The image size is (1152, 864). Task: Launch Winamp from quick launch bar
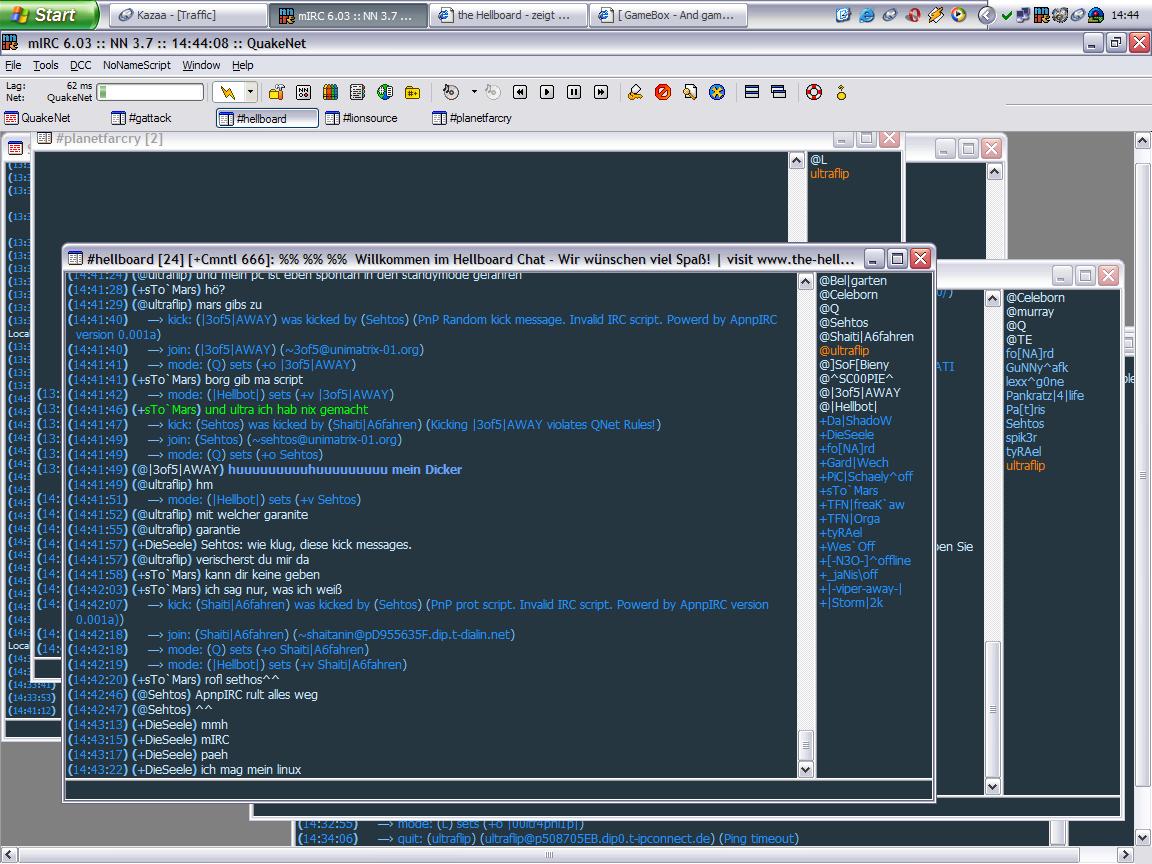tap(936, 15)
